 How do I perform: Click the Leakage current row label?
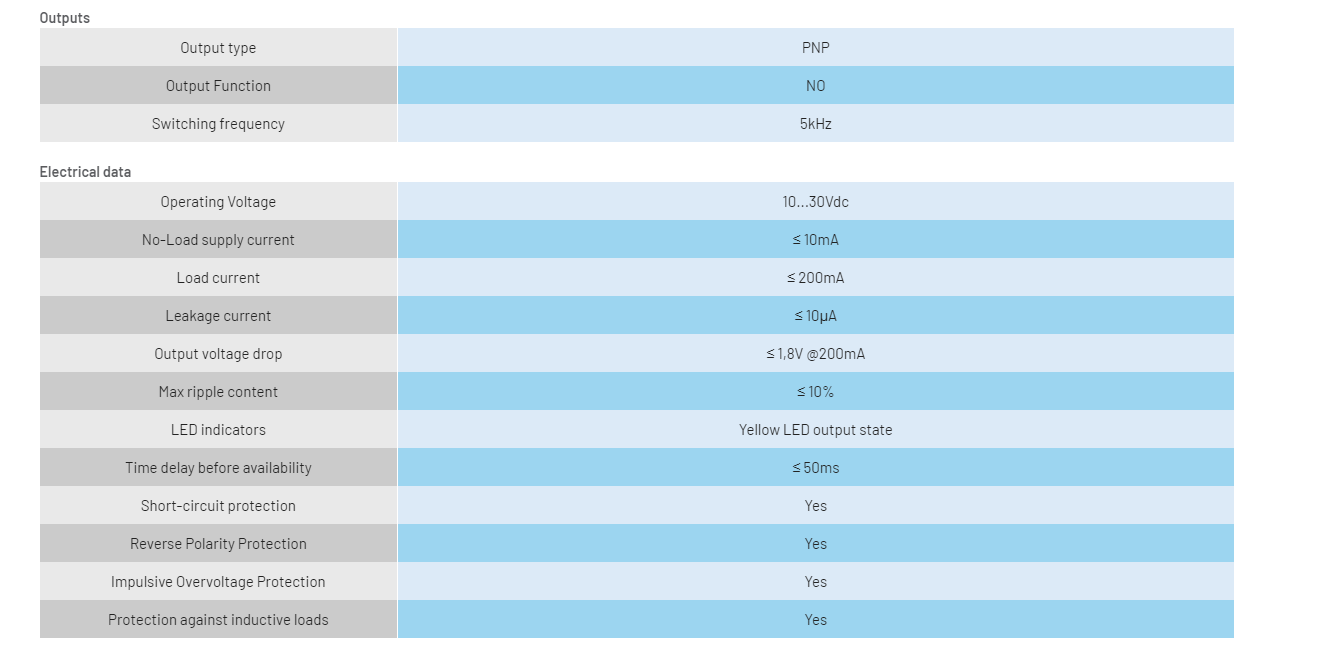tap(218, 316)
